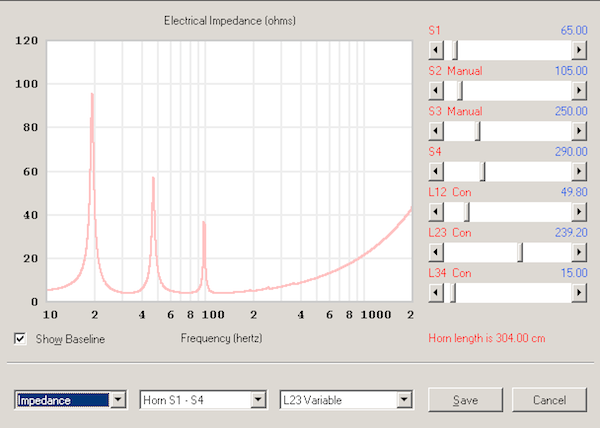Viewport: 600px width, 428px height.
Task: Open the Horn S1 - S4 dropdown
Action: (x=258, y=400)
